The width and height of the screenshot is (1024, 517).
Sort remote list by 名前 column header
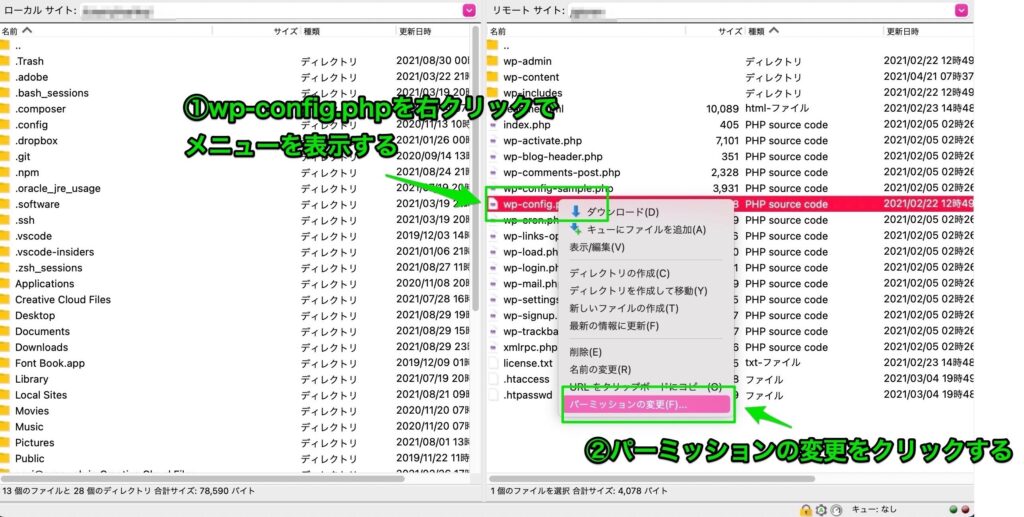[x=586, y=31]
